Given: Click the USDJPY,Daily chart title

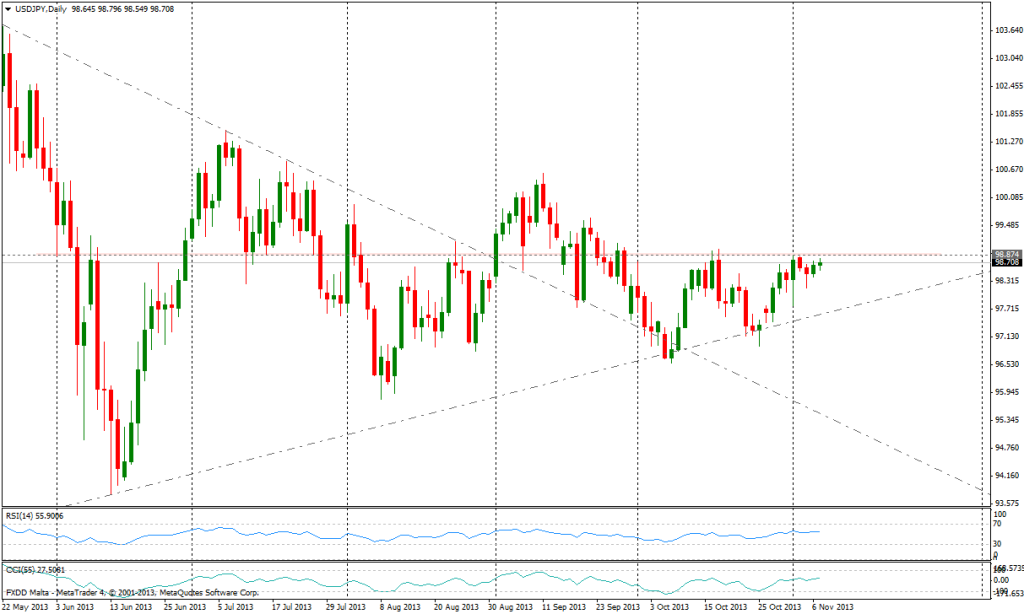Looking at the screenshot, I should (38, 9).
